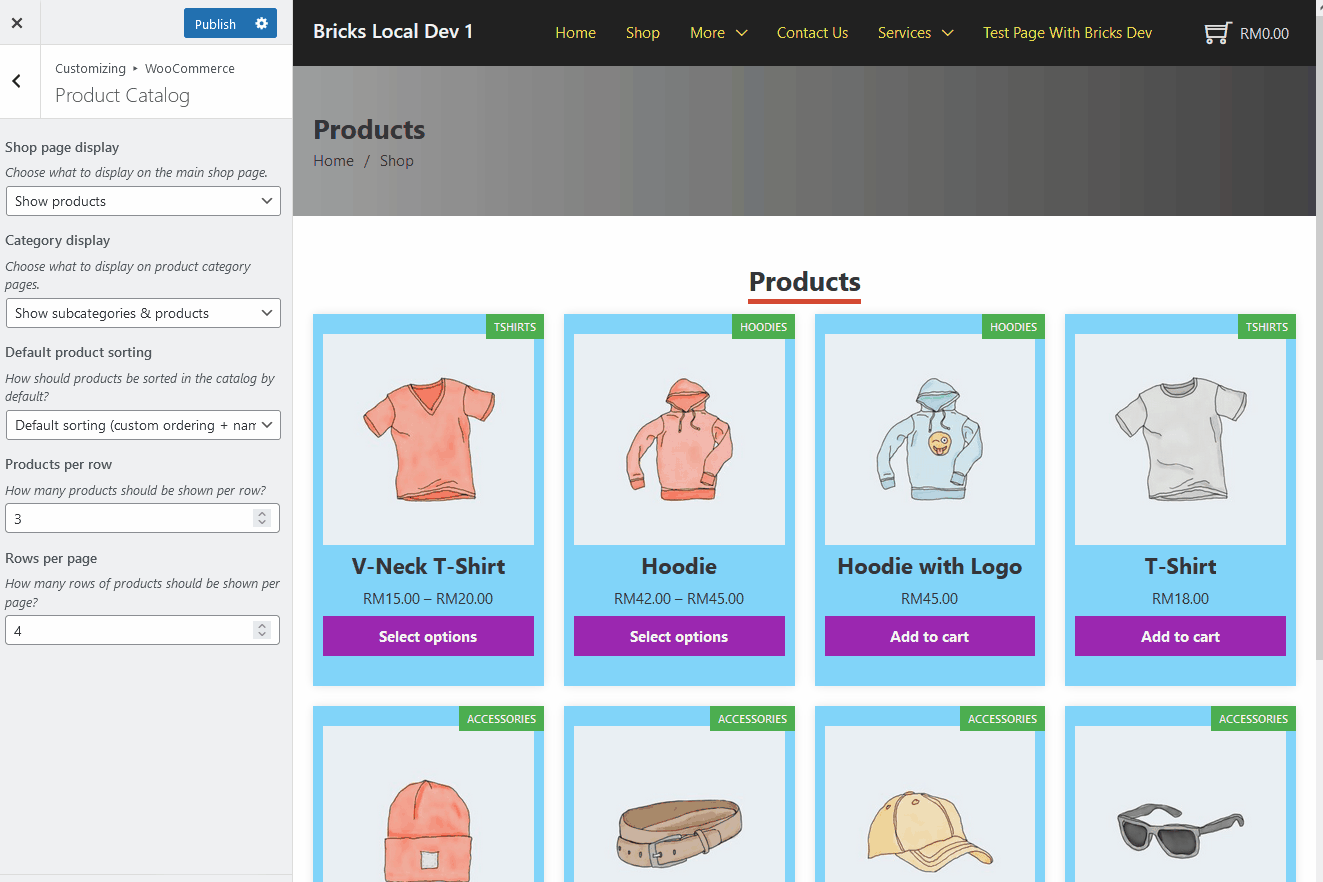Open the Shop page display dropdown
The width and height of the screenshot is (1323, 882).
click(143, 201)
